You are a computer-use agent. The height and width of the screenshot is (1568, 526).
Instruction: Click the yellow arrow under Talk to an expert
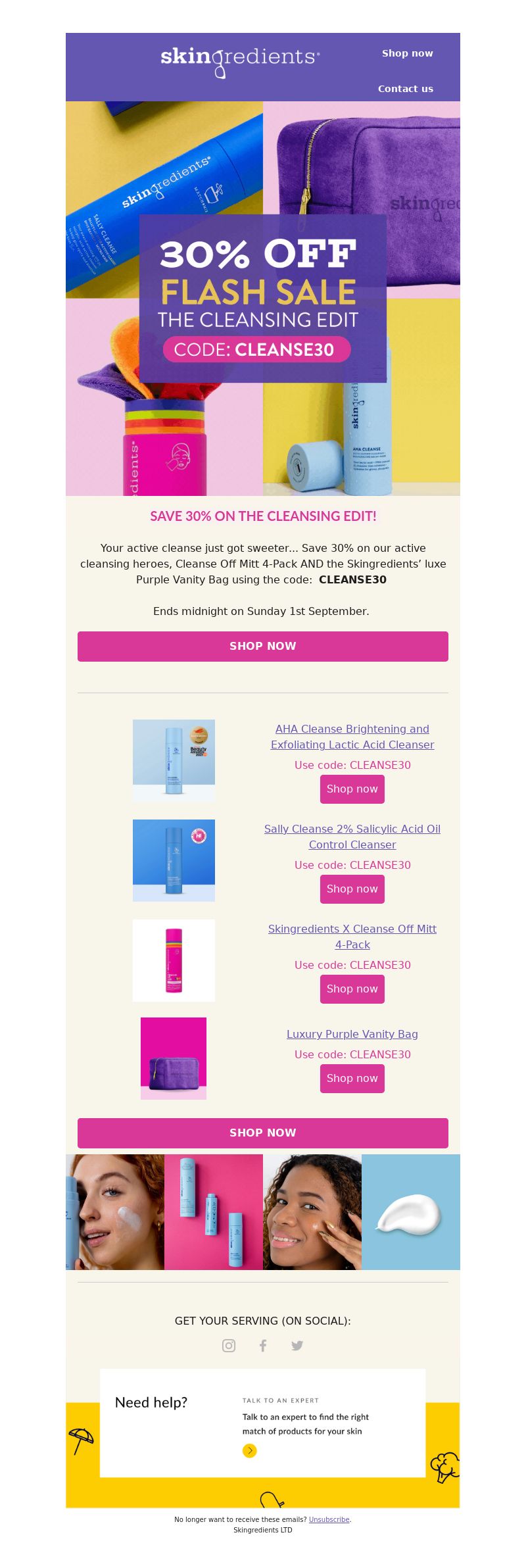pyautogui.click(x=249, y=1450)
